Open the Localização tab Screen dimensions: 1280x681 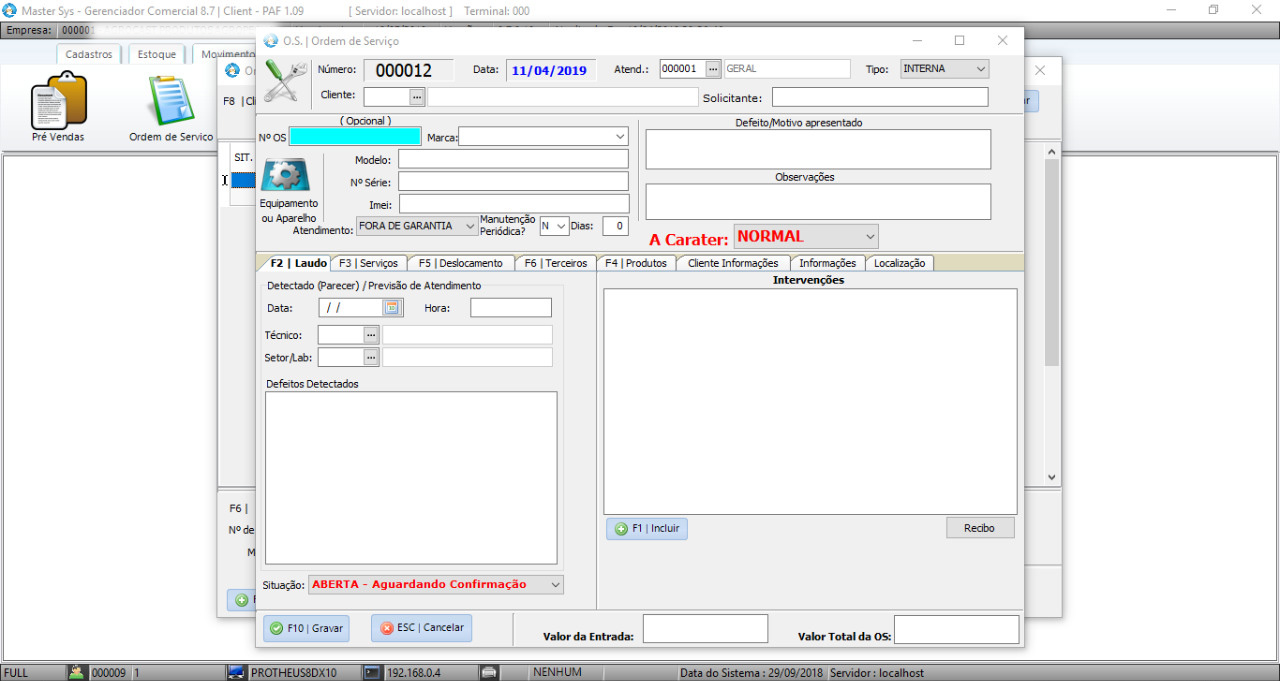click(900, 263)
